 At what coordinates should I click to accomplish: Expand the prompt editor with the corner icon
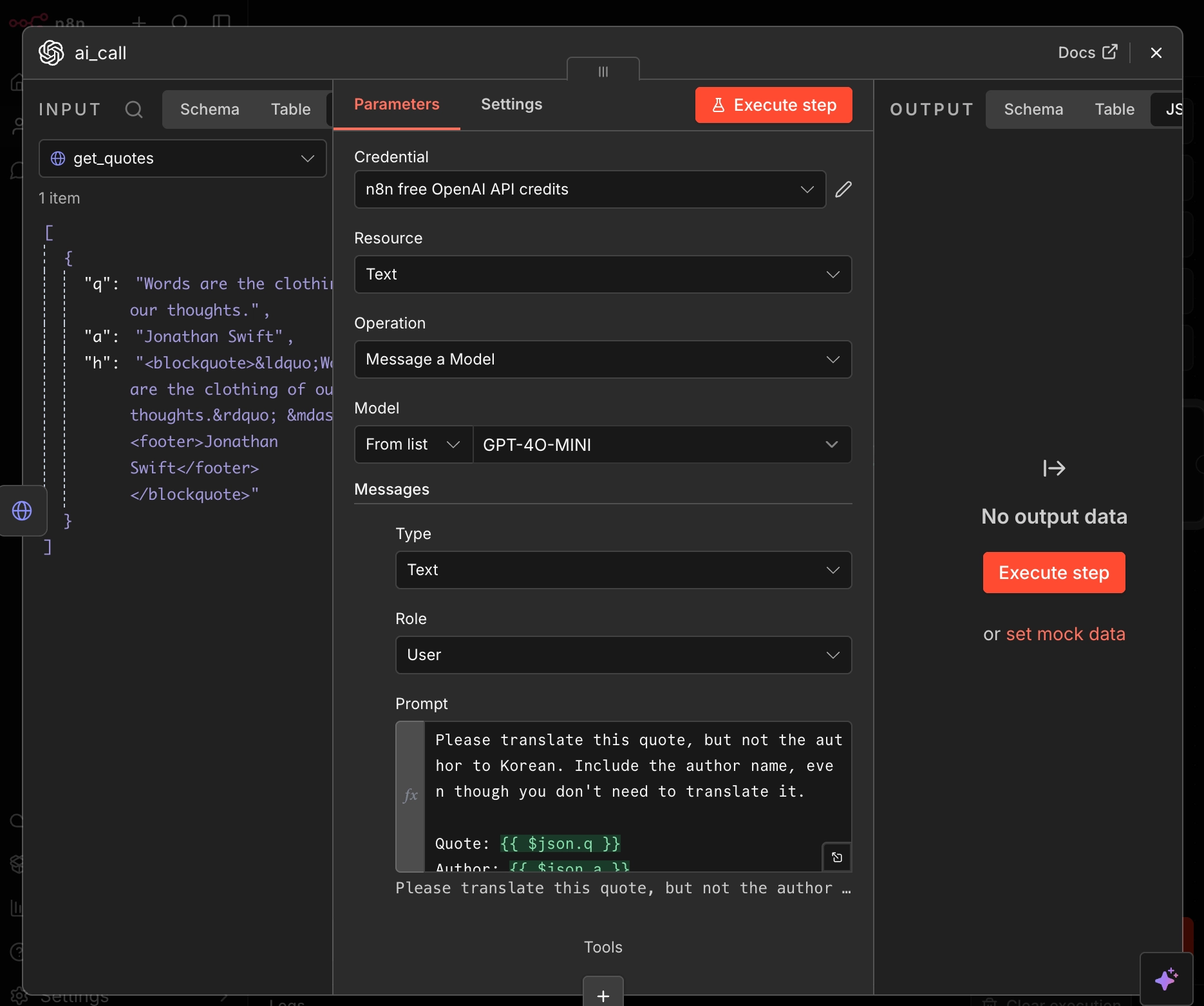837,857
